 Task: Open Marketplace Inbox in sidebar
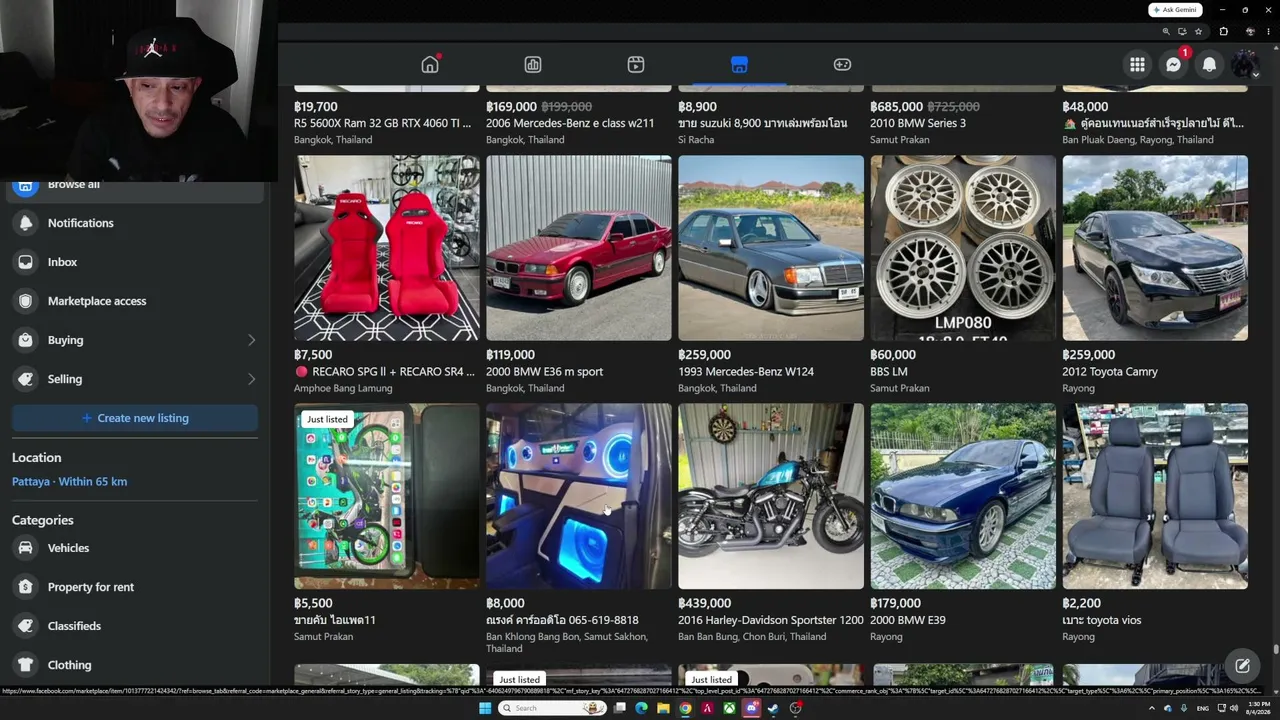click(135, 262)
